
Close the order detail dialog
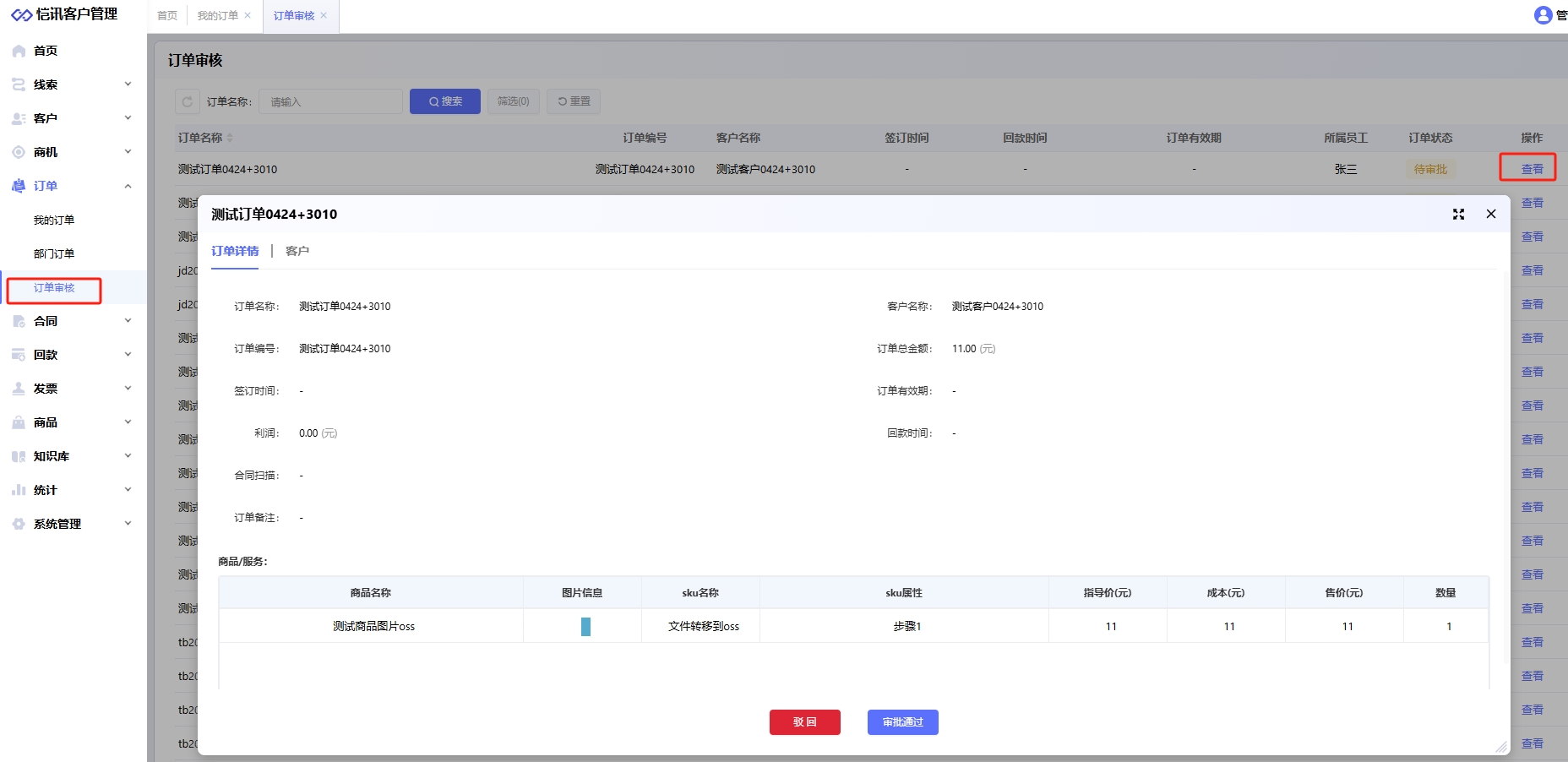click(1491, 214)
